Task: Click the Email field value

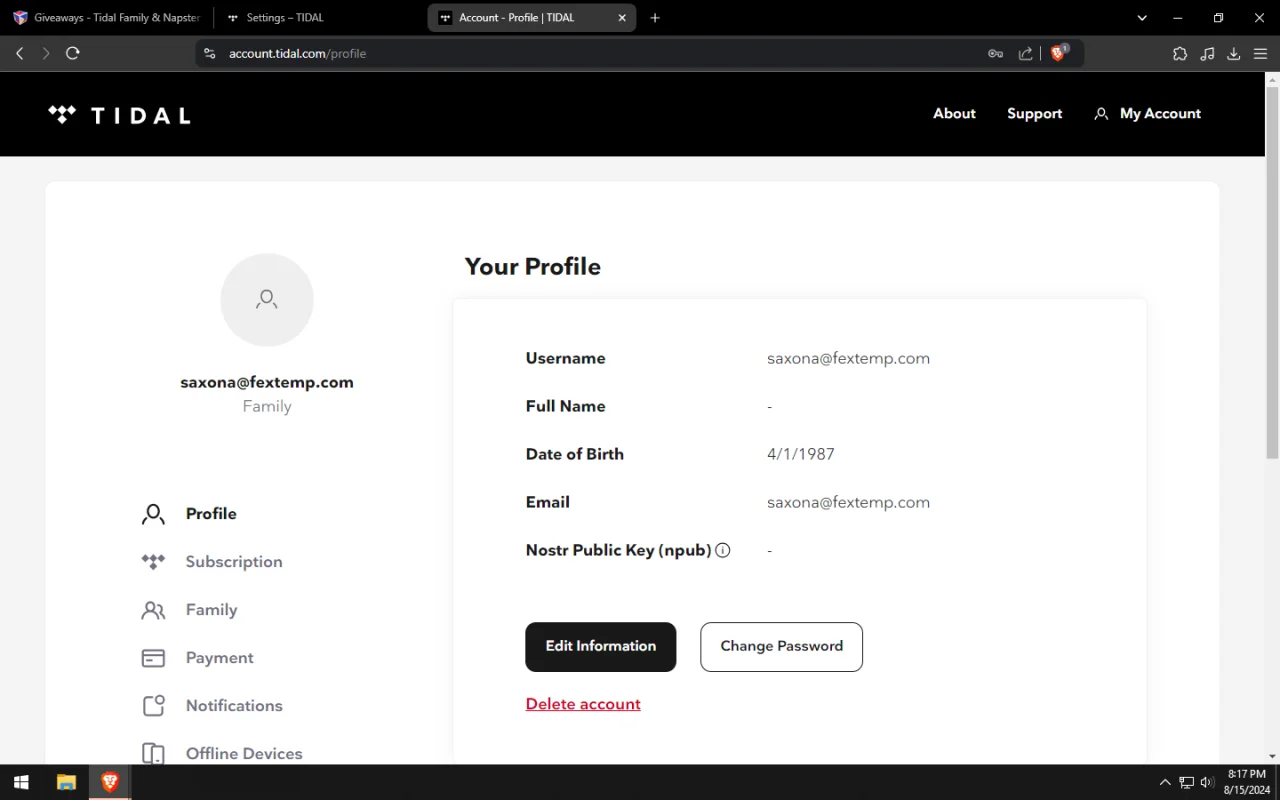Action: tap(848, 502)
